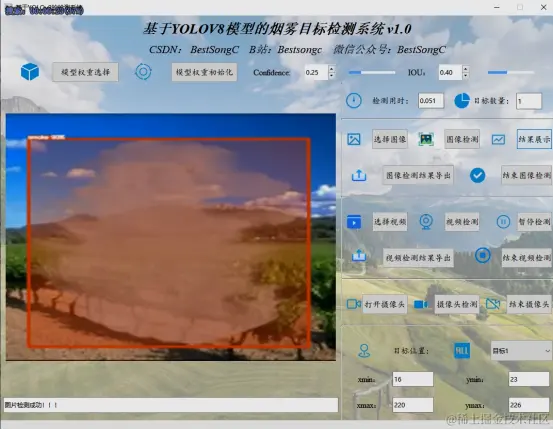Click the blue pie chart target count icon
554x430 pixels.
point(462,101)
